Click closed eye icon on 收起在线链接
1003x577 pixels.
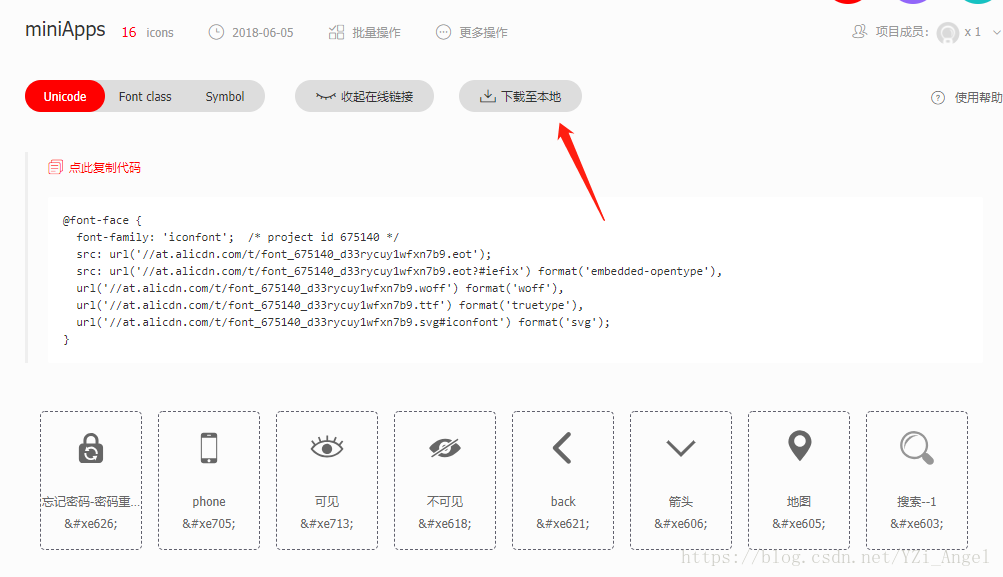[x=326, y=97]
